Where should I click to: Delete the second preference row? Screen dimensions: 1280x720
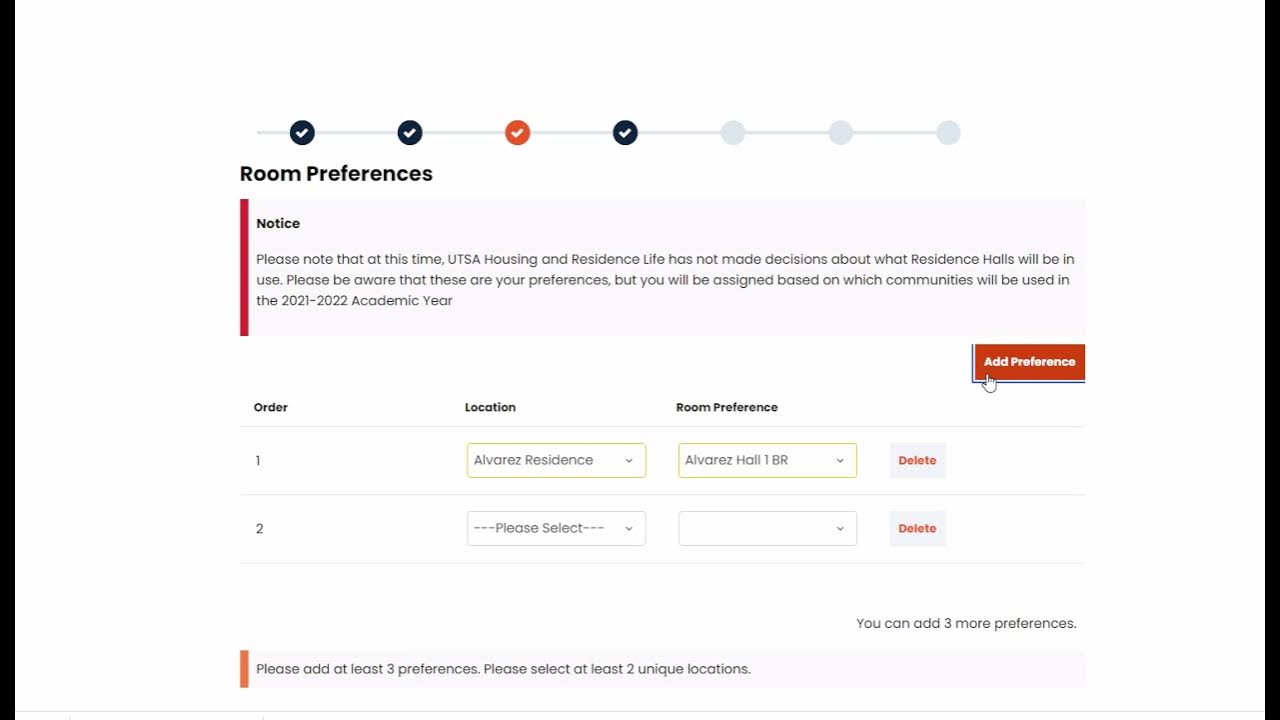click(x=917, y=528)
